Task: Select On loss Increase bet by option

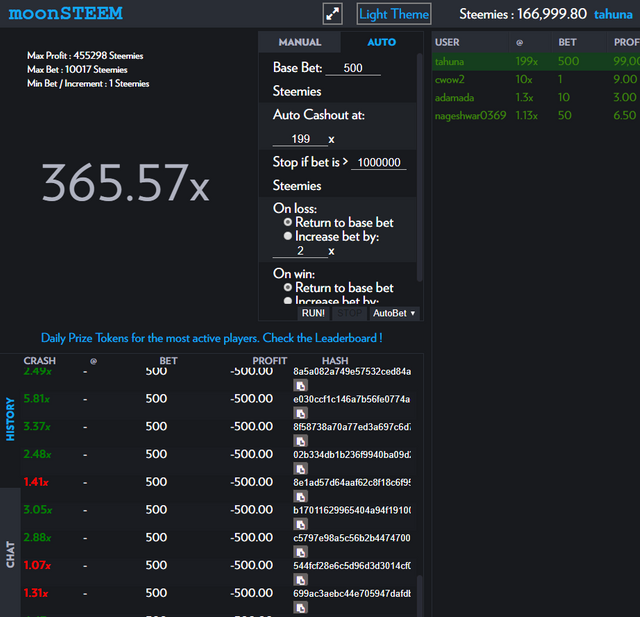Action: tap(288, 236)
